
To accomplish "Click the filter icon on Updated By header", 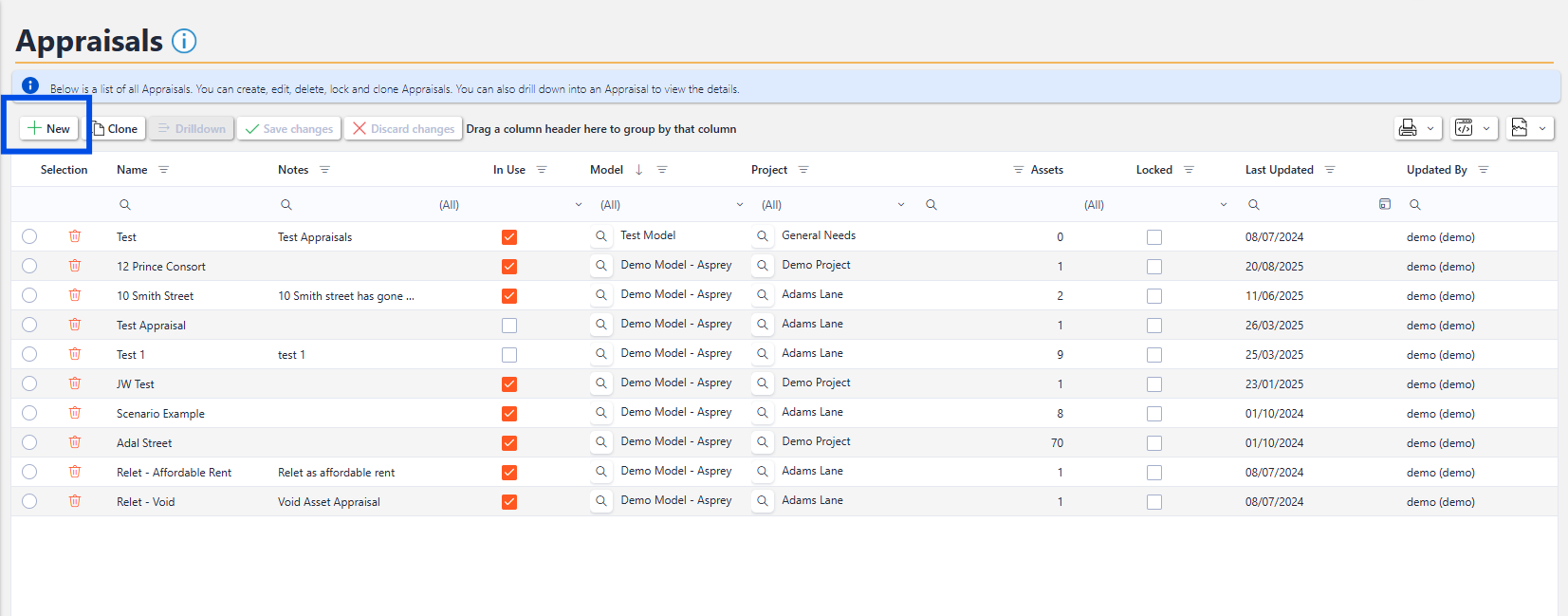I will 1484,170.
